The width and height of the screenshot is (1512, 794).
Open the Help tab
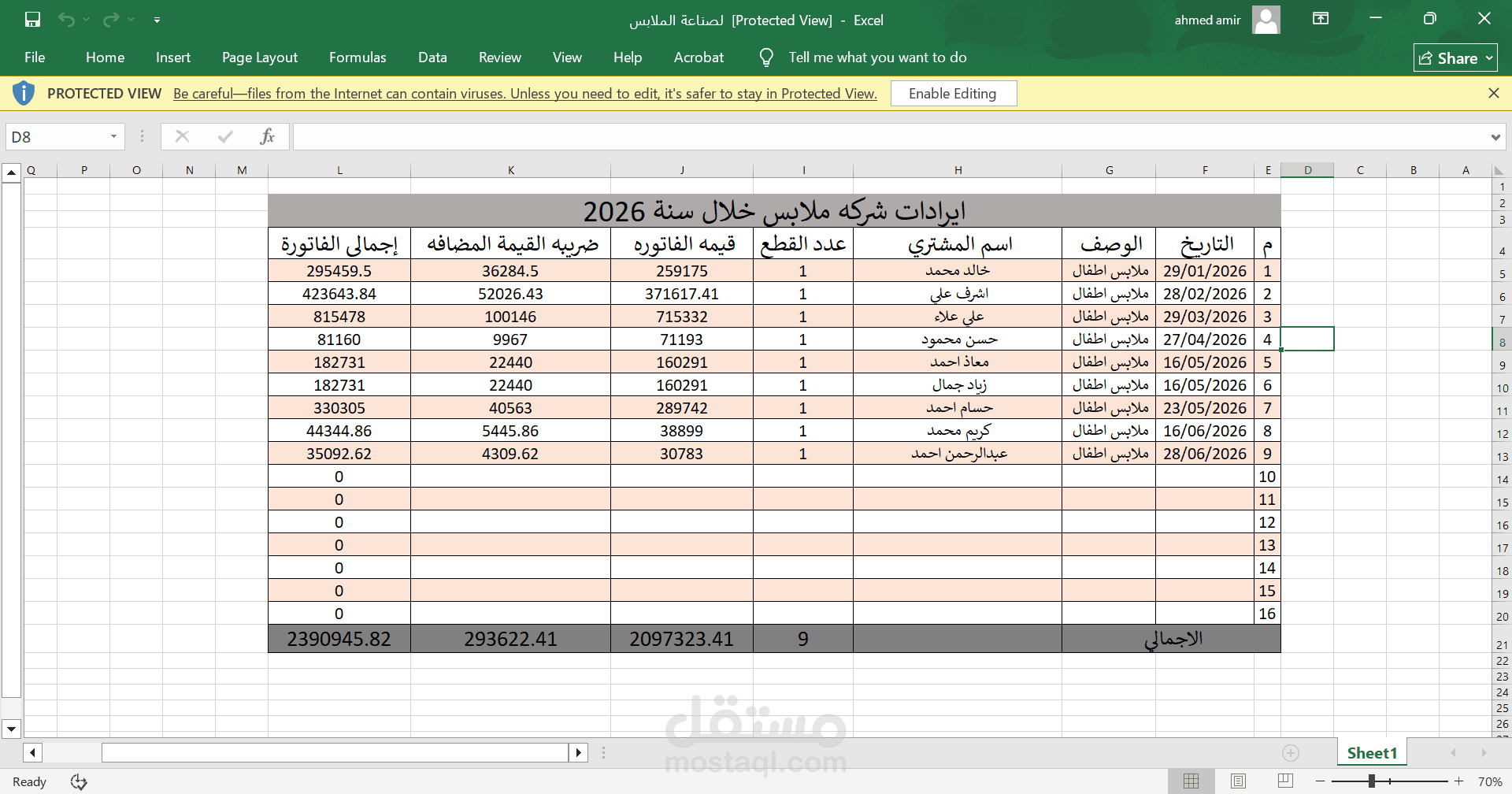(628, 58)
